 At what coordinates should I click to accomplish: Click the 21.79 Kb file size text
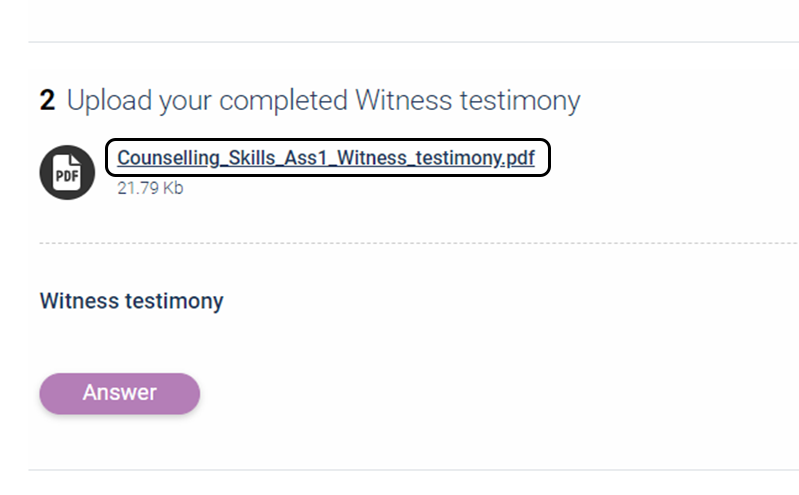click(x=150, y=188)
